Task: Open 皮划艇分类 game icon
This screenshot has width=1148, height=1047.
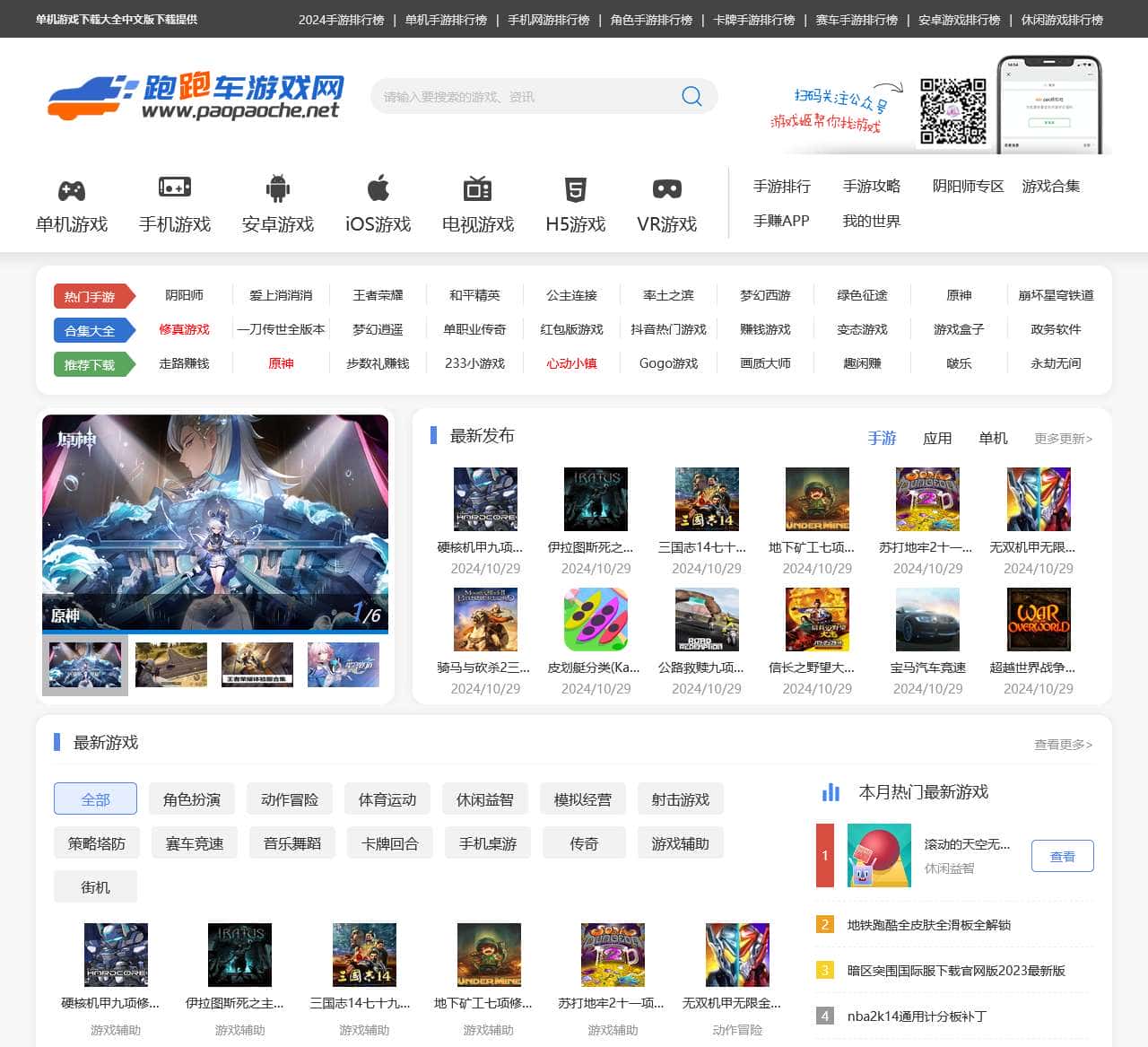Action: (596, 619)
